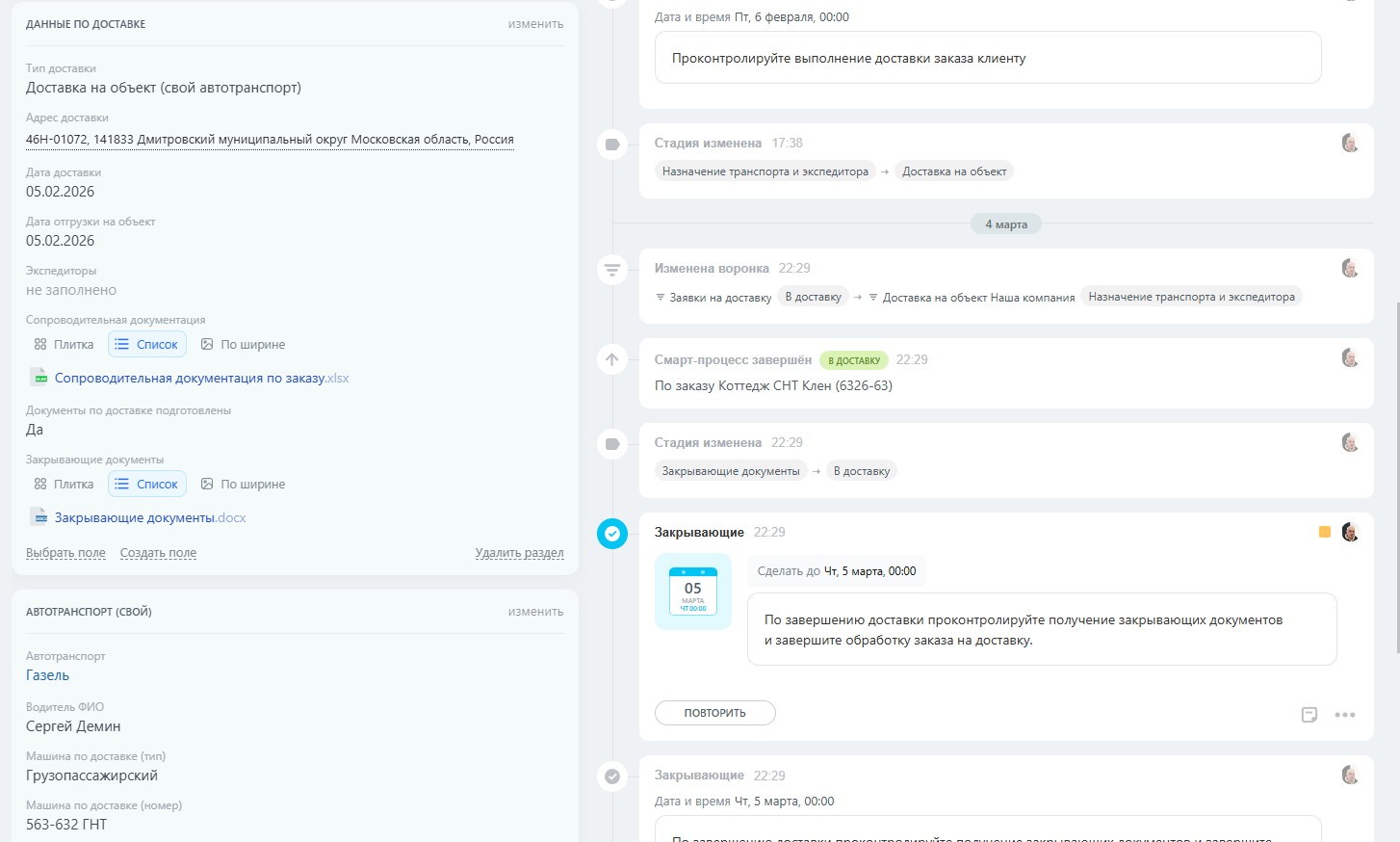Pick the orange color square on the Закрывающие task
This screenshot has width=1400, height=842.
coord(1325,532)
